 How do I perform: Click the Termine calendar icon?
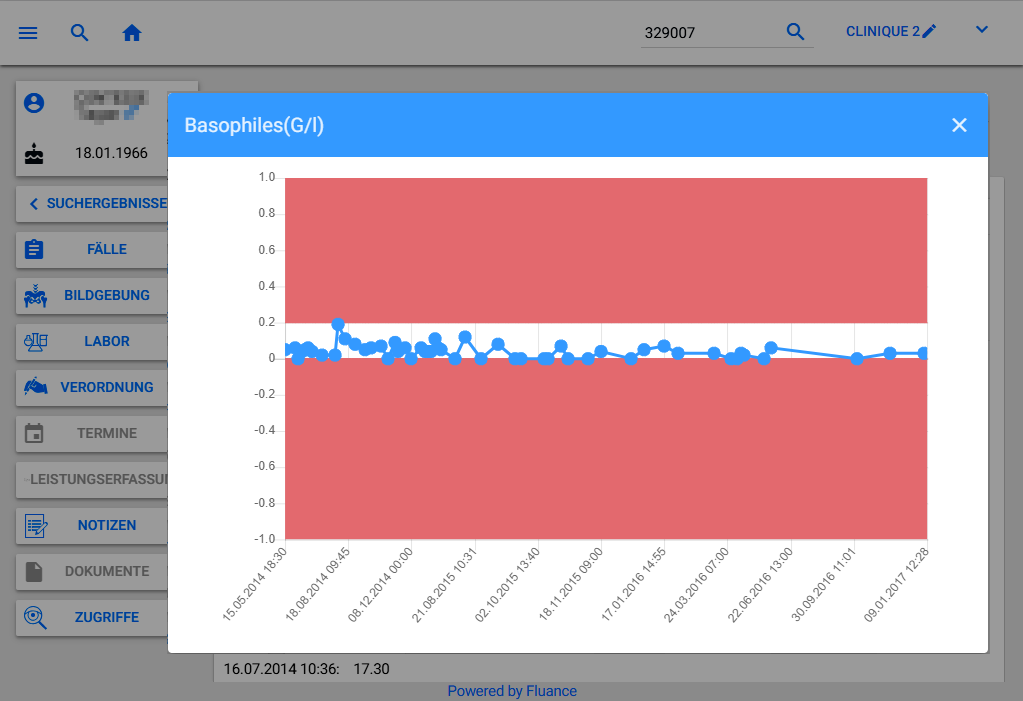click(x=35, y=433)
